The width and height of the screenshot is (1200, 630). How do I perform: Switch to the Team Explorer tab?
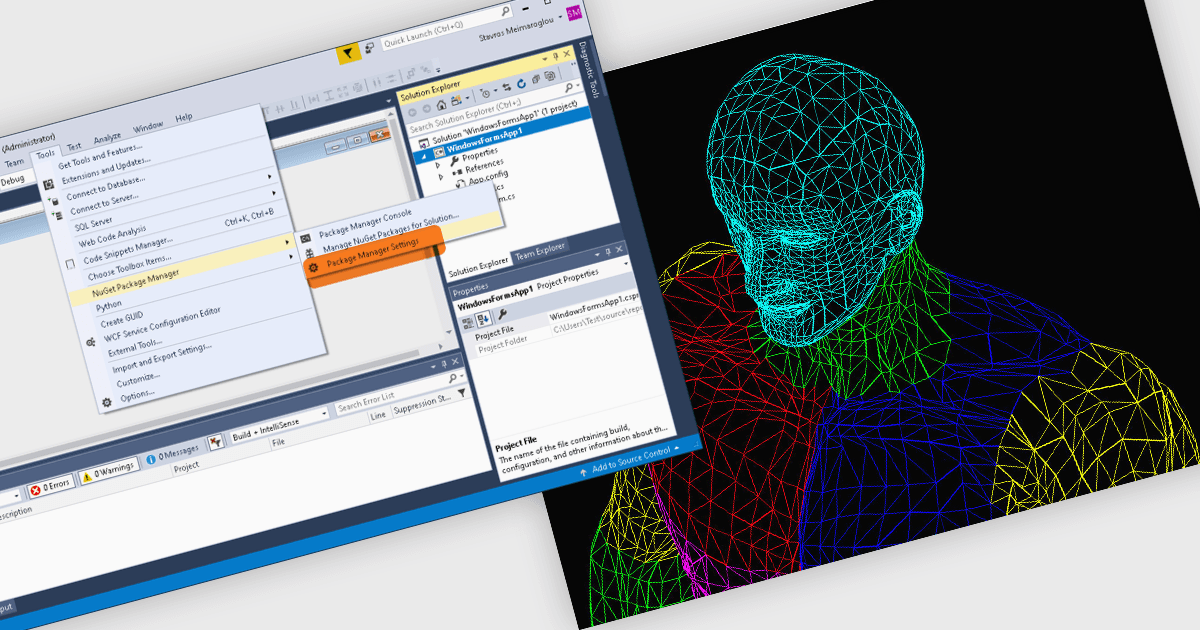(x=540, y=251)
